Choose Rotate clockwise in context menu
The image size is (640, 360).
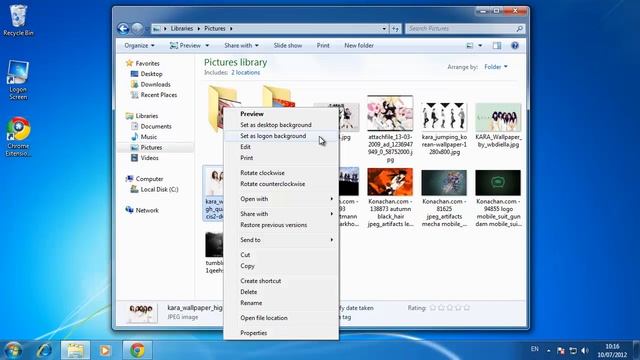281,173
